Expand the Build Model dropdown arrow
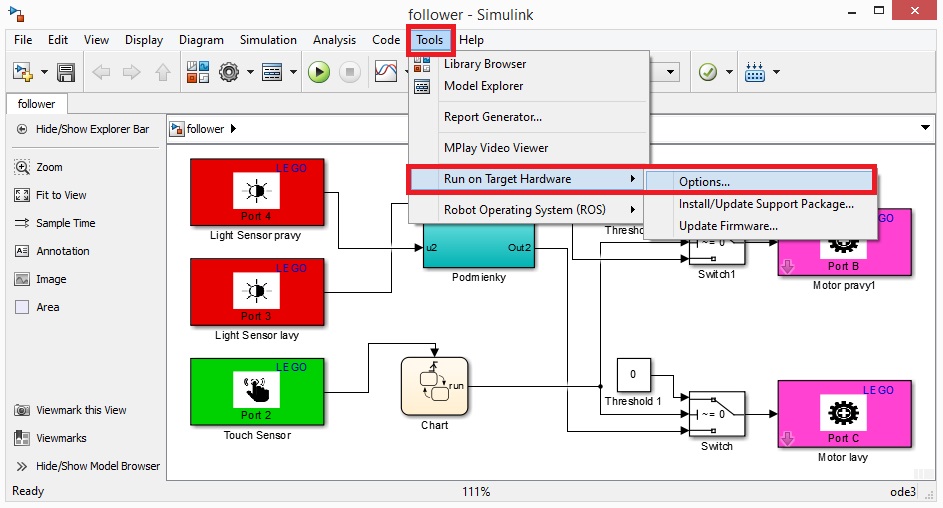Screen dimensions: 943x508 coord(776,72)
